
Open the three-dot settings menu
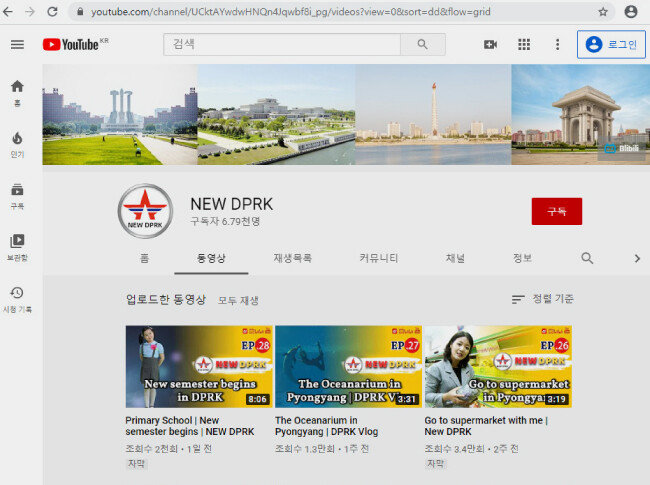coord(557,44)
